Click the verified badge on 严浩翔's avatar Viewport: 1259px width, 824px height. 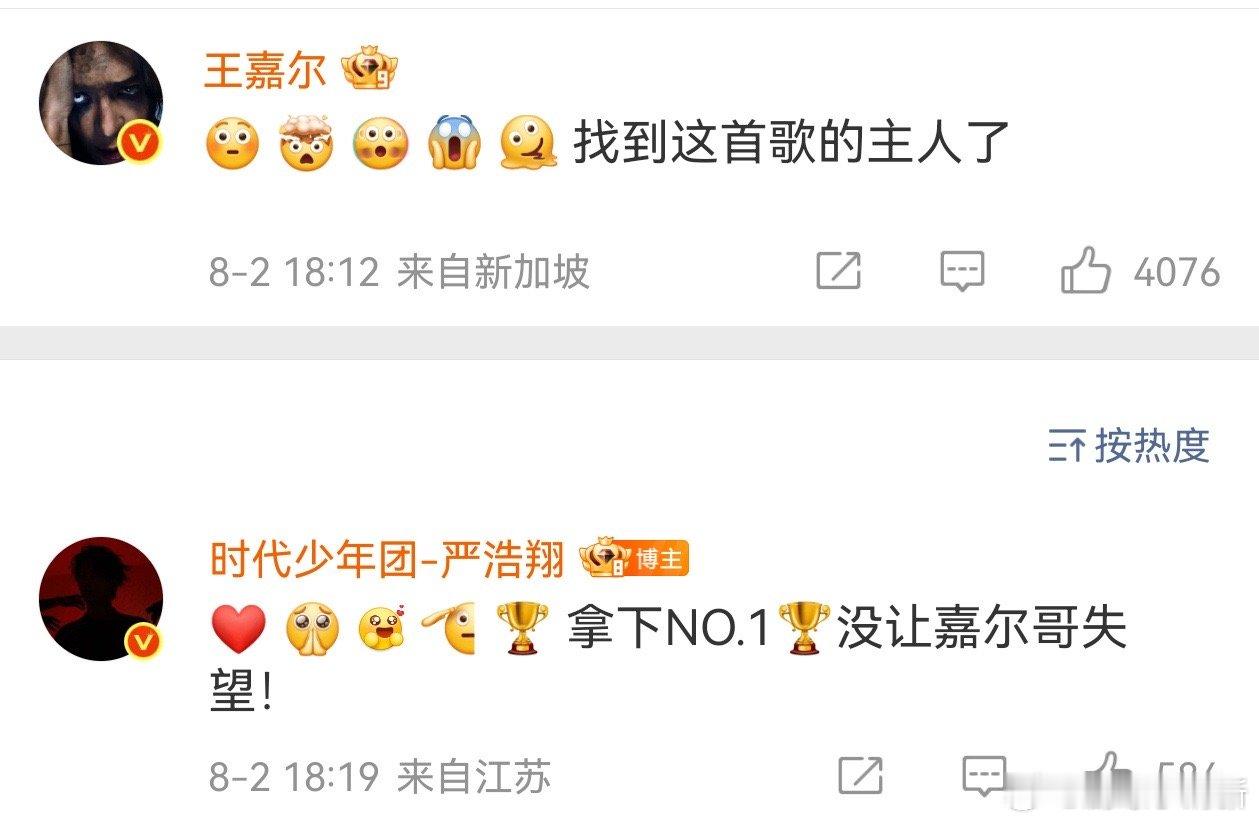pos(142,641)
